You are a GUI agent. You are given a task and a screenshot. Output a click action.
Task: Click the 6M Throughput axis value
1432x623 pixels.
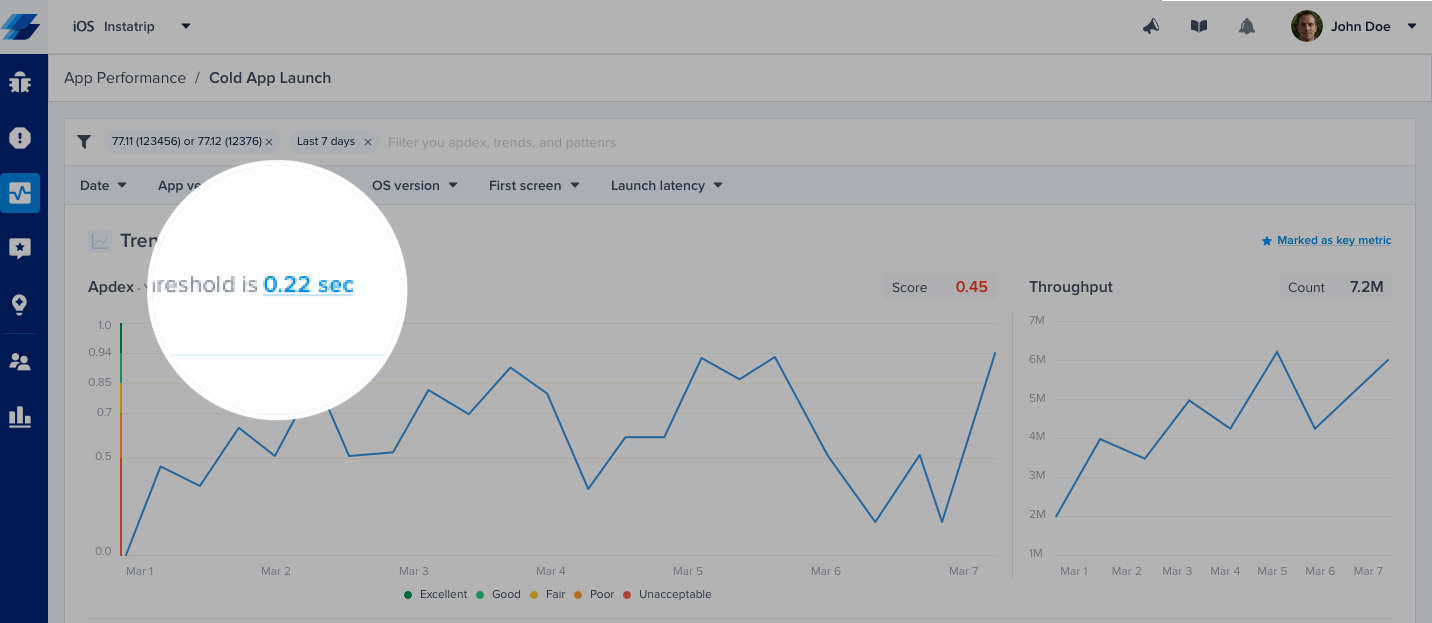pos(1036,360)
